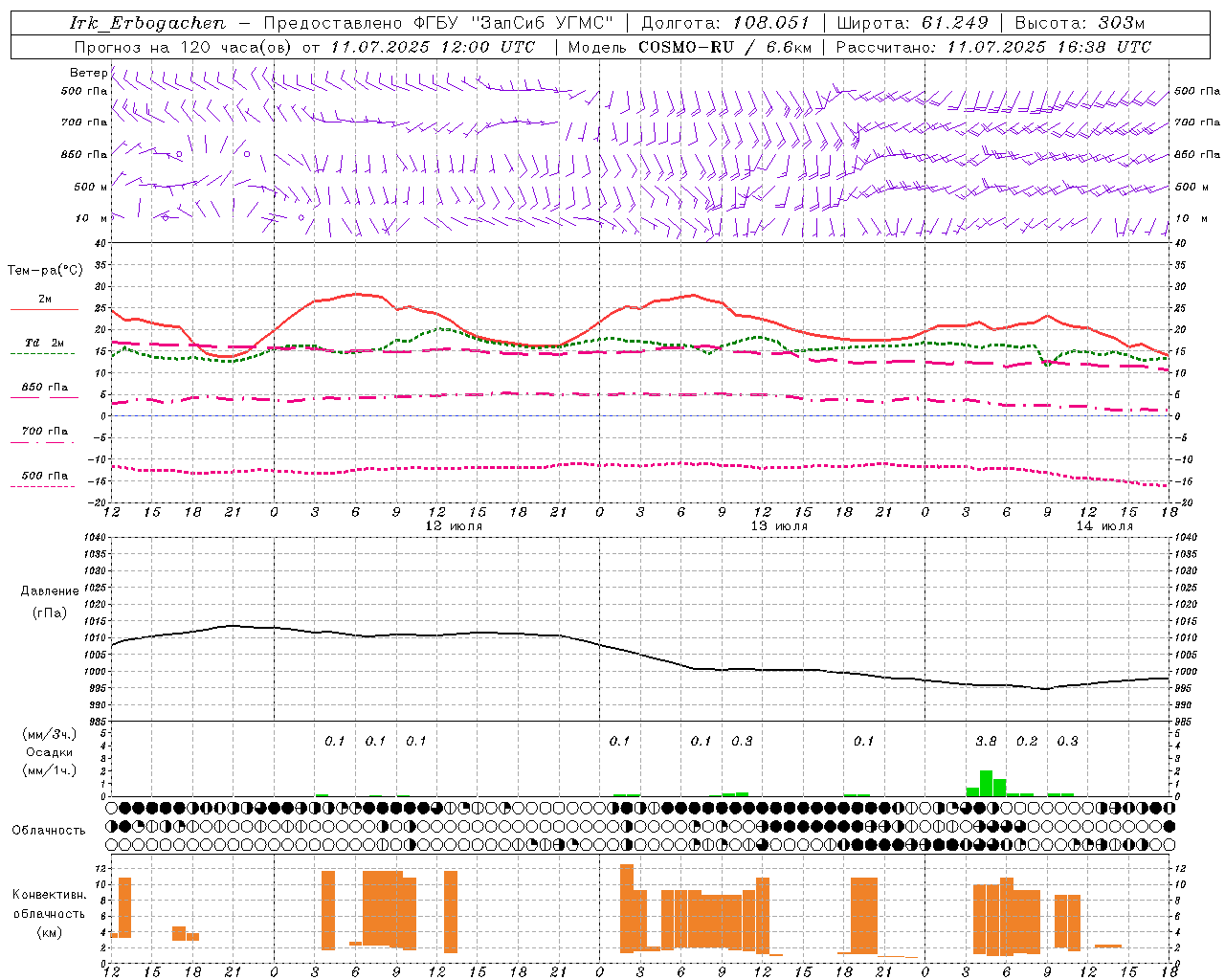Click the '(мм/1ч.)' units label
This screenshot has width=1225, height=980.
coord(49,770)
